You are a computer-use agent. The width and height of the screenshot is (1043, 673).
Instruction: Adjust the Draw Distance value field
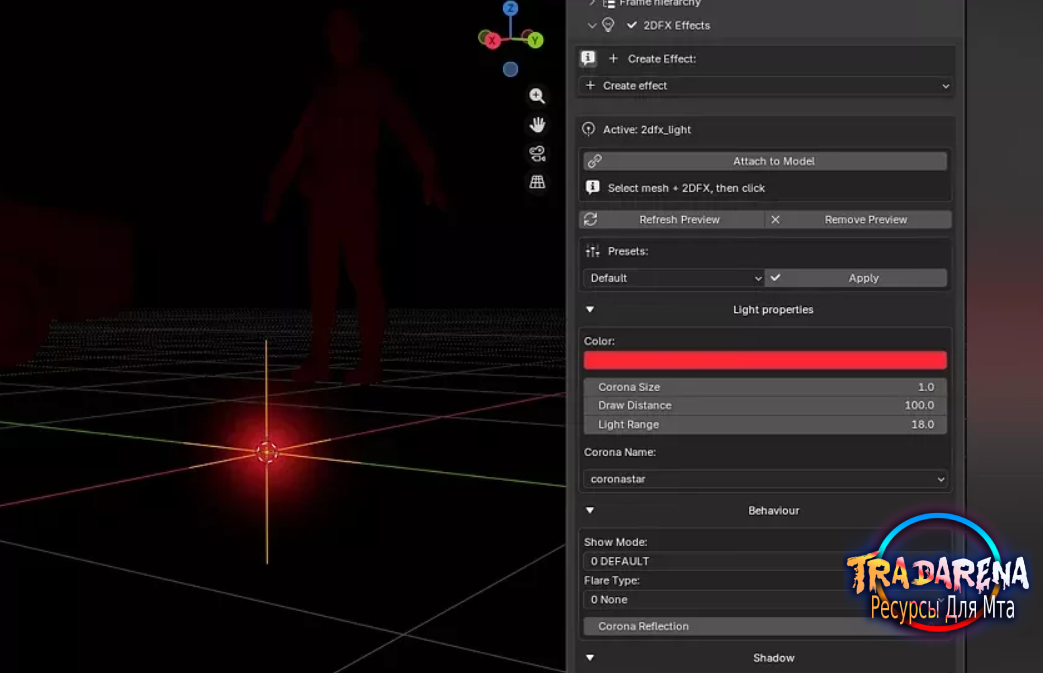click(x=765, y=406)
